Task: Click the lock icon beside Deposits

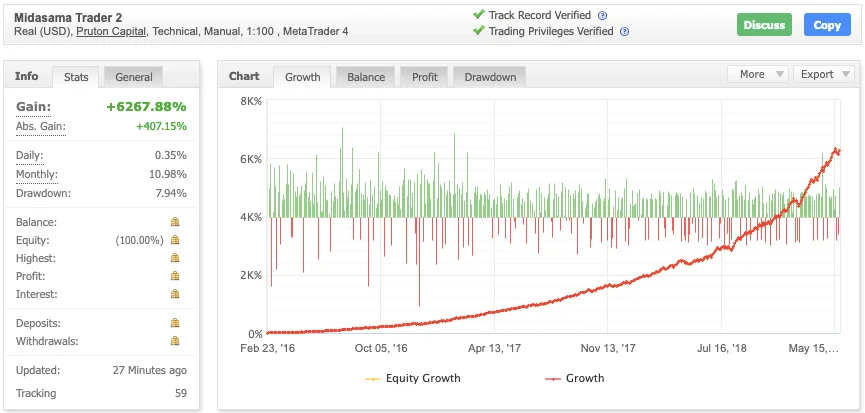Action: pos(175,323)
